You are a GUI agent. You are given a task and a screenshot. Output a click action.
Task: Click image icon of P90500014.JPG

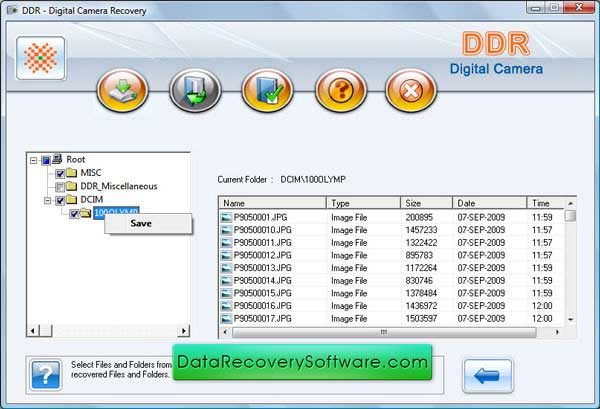point(227,280)
